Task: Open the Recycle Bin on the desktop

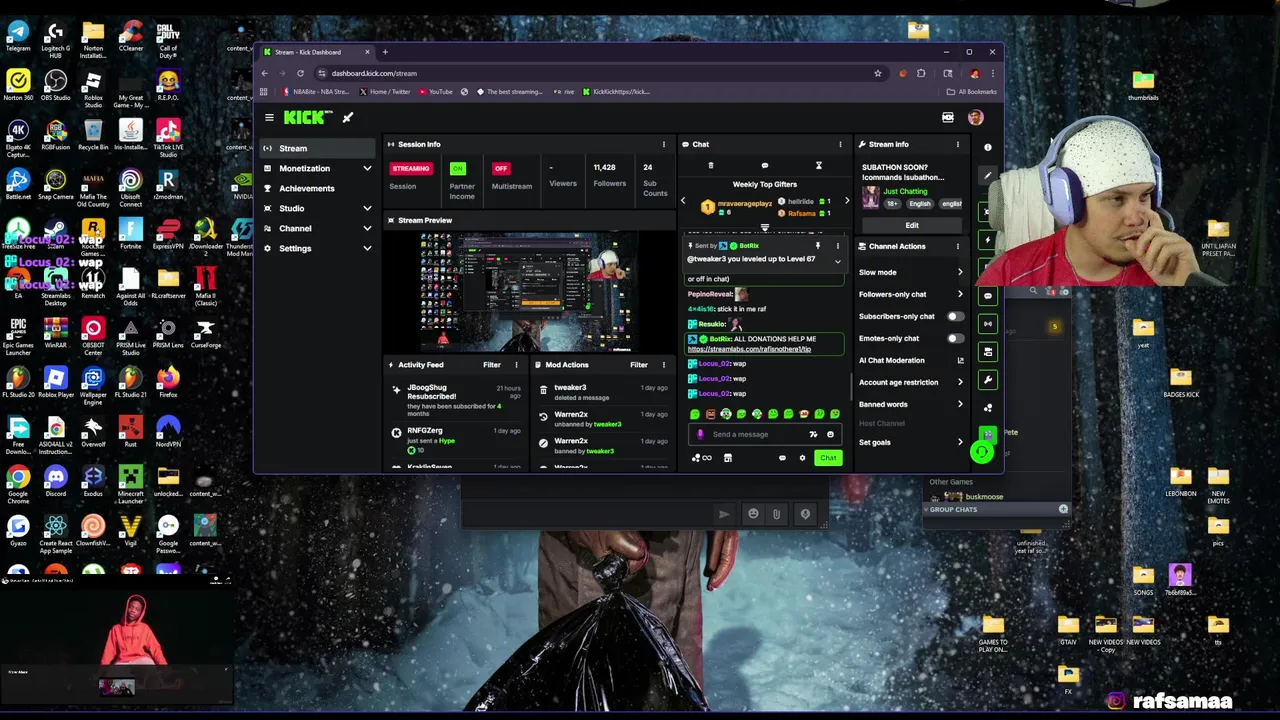Action: click(93, 135)
